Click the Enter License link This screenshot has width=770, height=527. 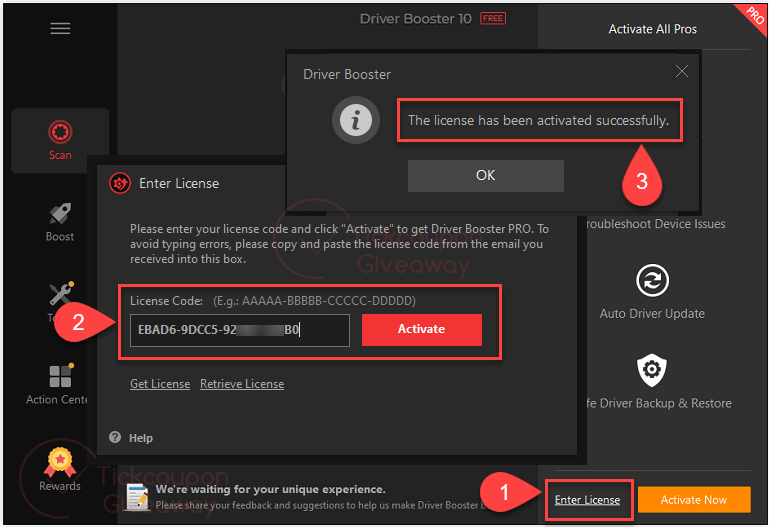[587, 500]
